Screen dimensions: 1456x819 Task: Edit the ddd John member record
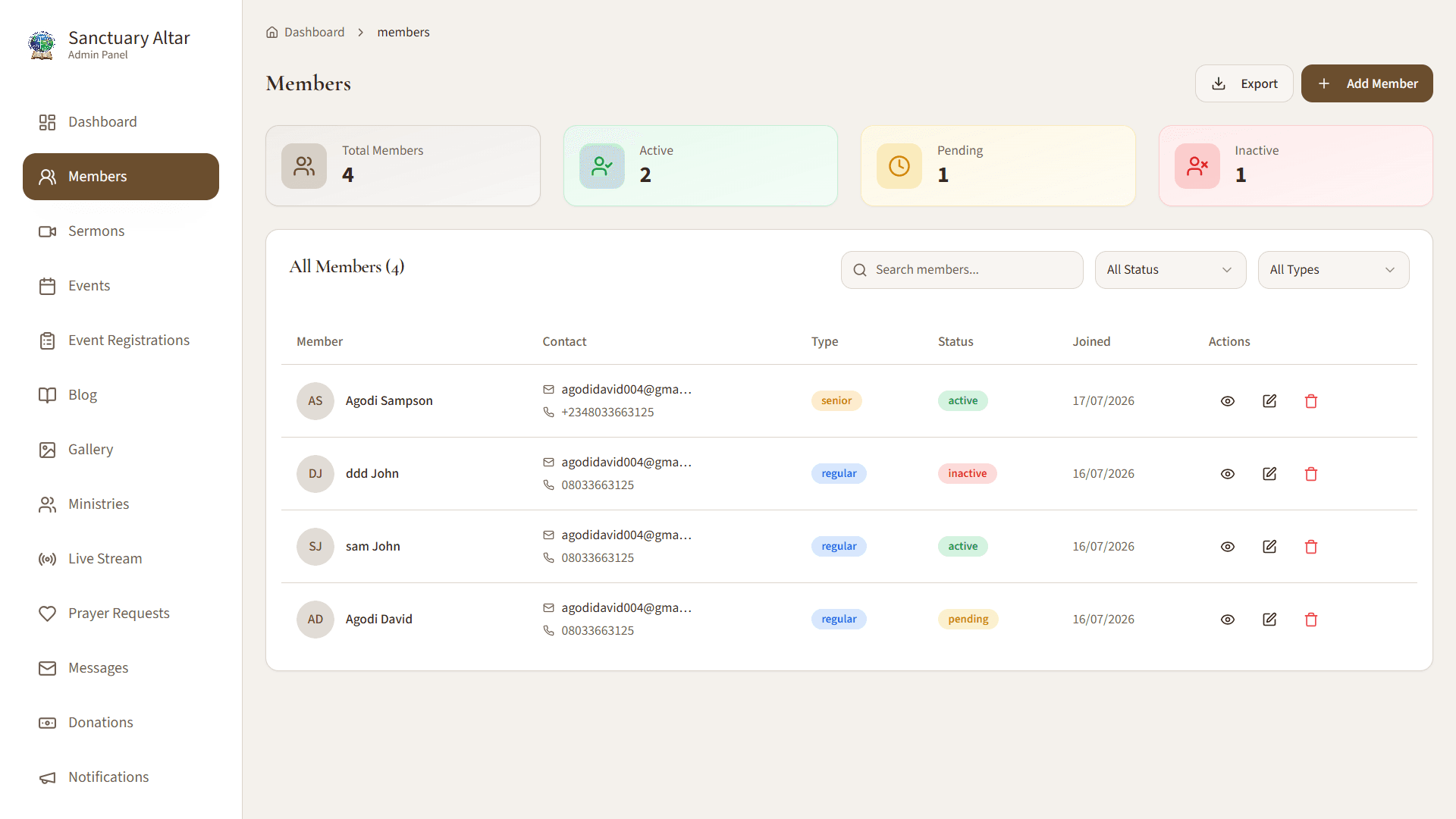(x=1269, y=474)
